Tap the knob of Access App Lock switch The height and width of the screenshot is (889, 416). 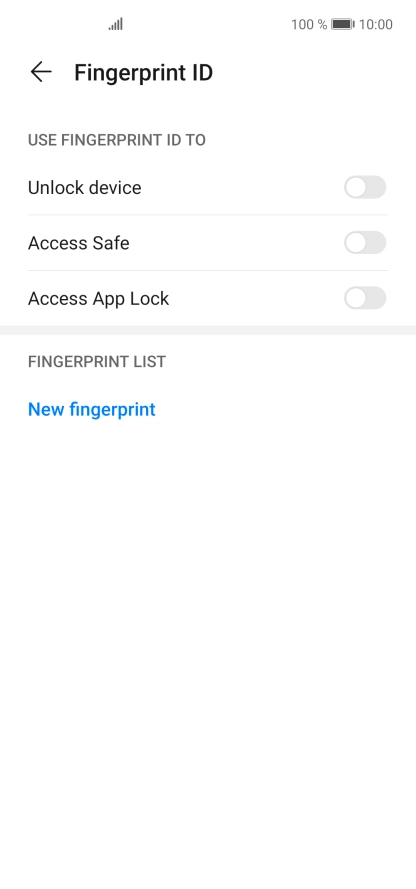point(355,298)
